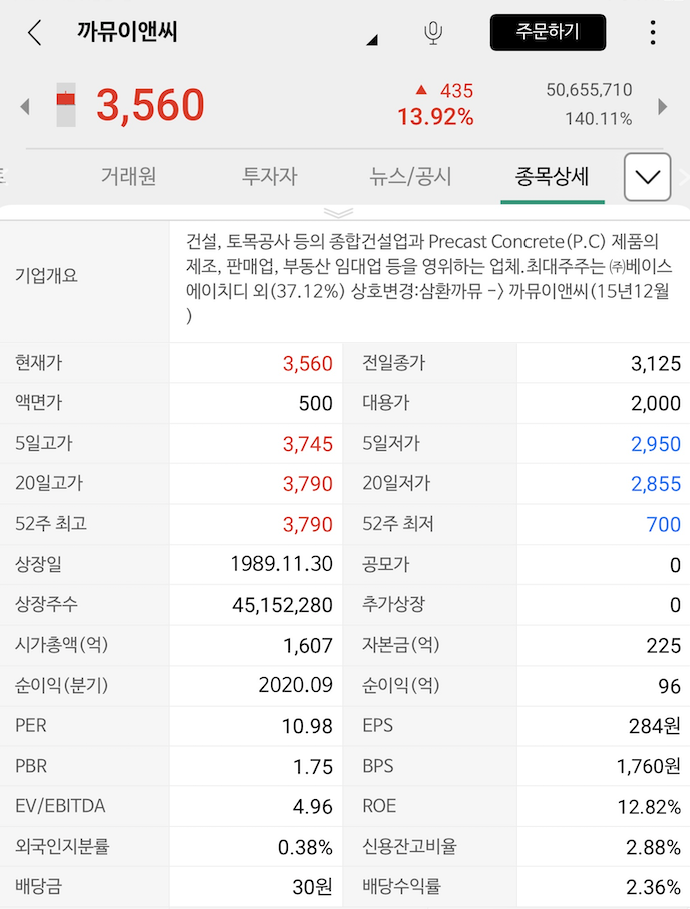The height and width of the screenshot is (909, 690).
Task: Tap the 전일종가 value 3,125
Action: (656, 363)
